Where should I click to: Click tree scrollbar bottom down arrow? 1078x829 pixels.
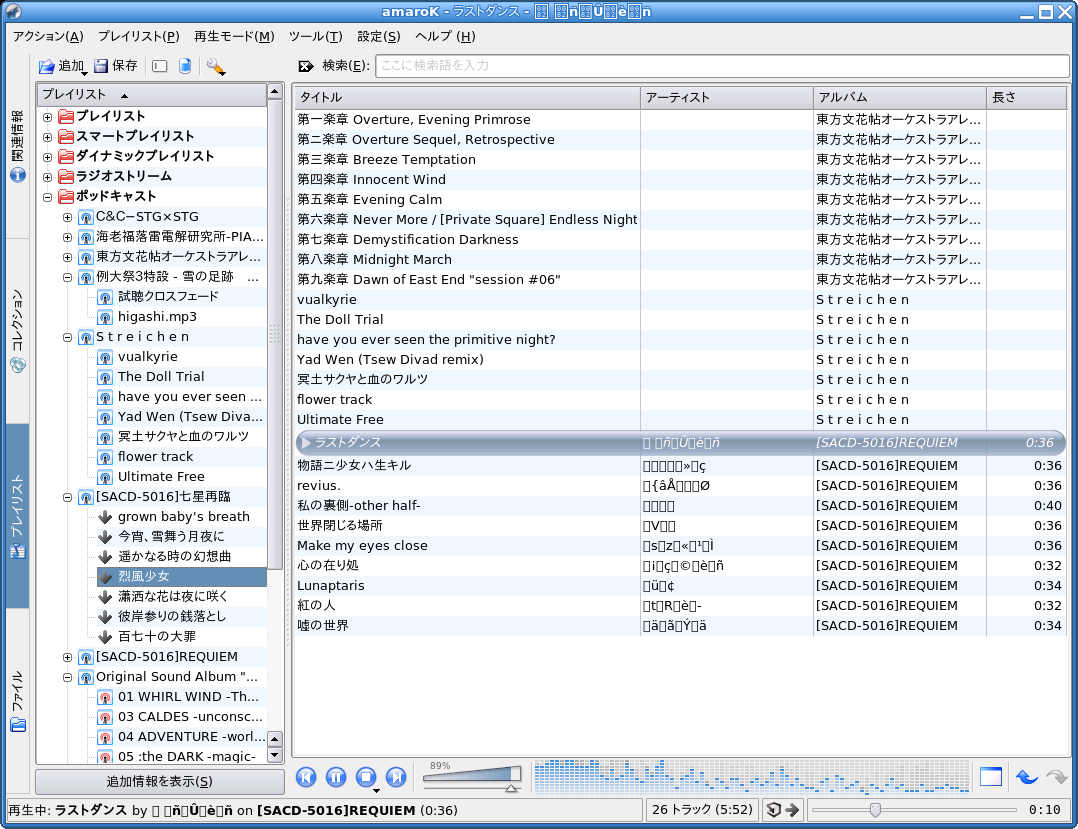click(x=275, y=755)
